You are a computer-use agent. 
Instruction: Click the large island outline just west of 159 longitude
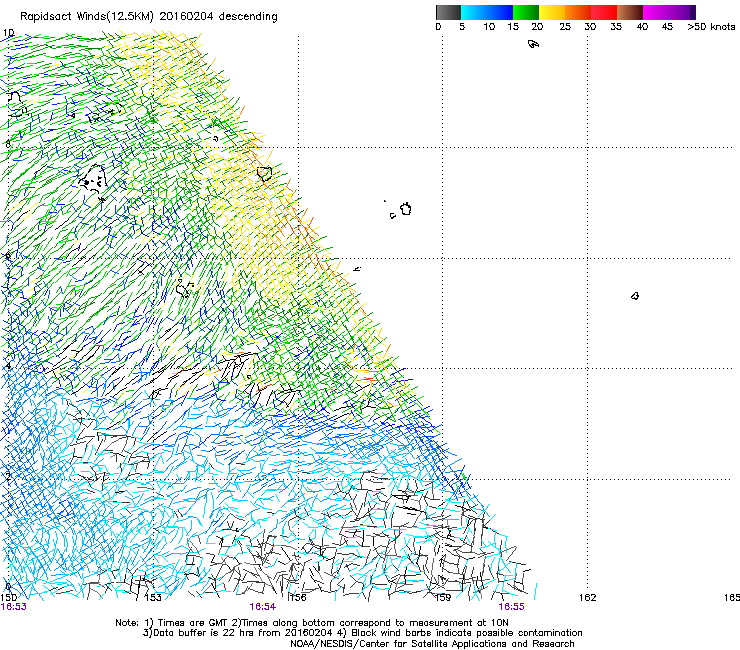(x=406, y=209)
